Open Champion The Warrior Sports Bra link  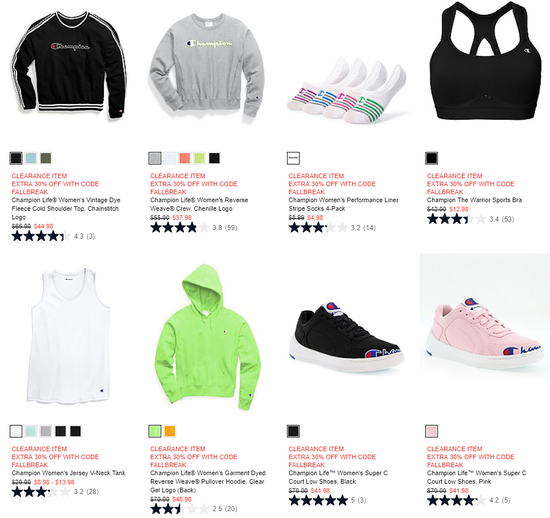point(474,200)
